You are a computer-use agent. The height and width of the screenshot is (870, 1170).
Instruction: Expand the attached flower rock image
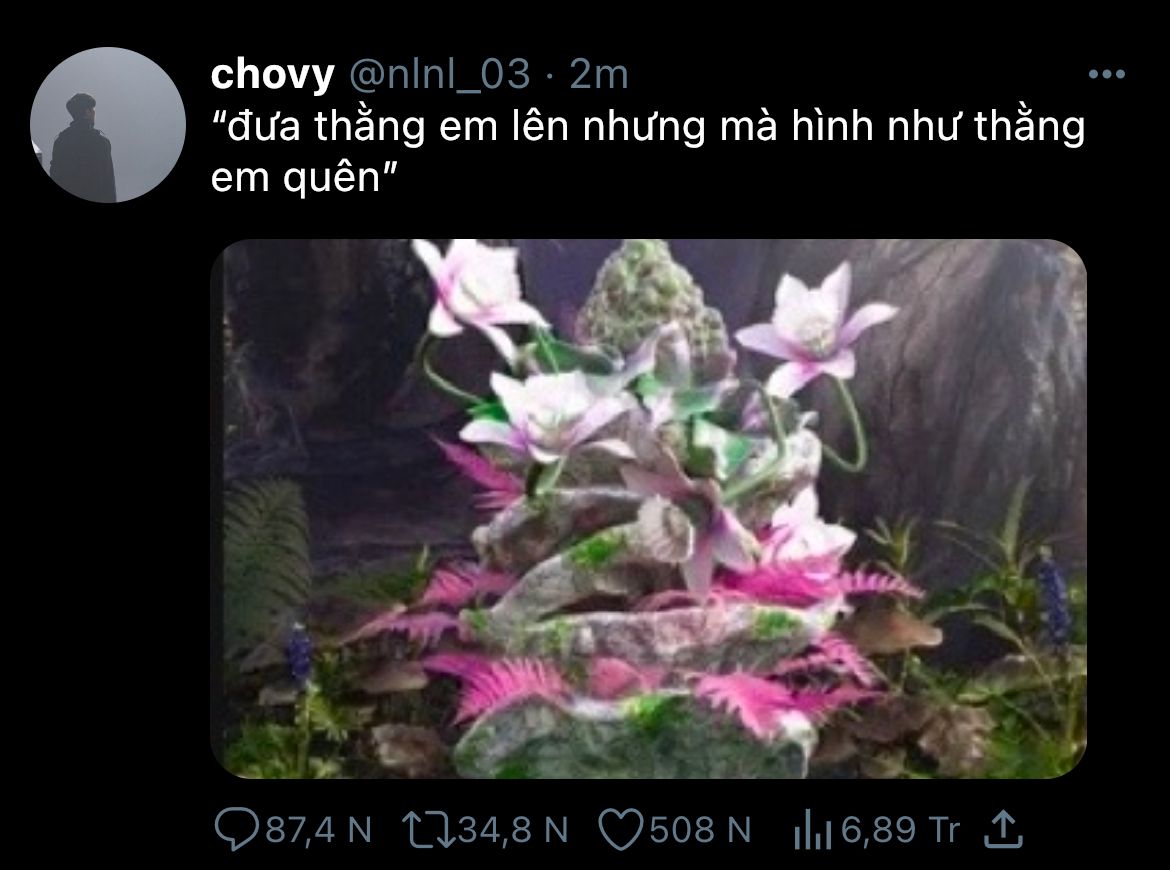[x=648, y=509]
